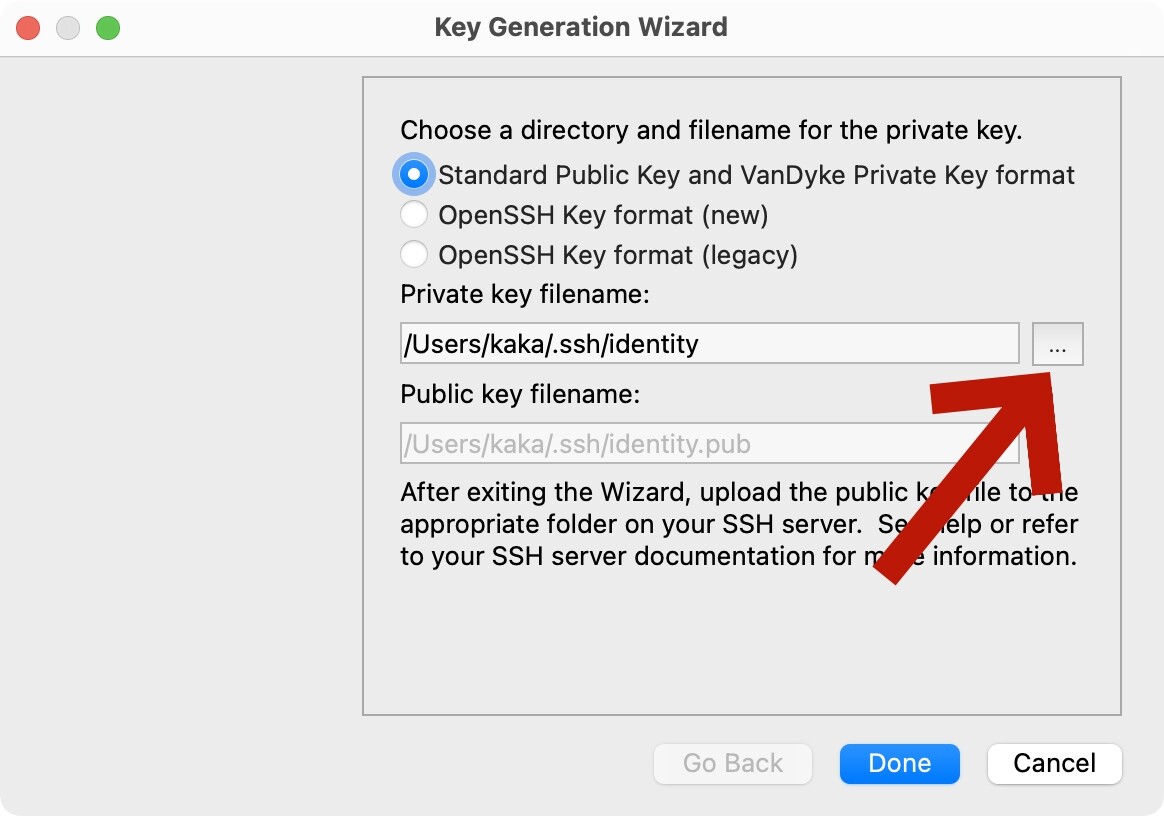Click the "Choose a directory and filename" heading

710,130
